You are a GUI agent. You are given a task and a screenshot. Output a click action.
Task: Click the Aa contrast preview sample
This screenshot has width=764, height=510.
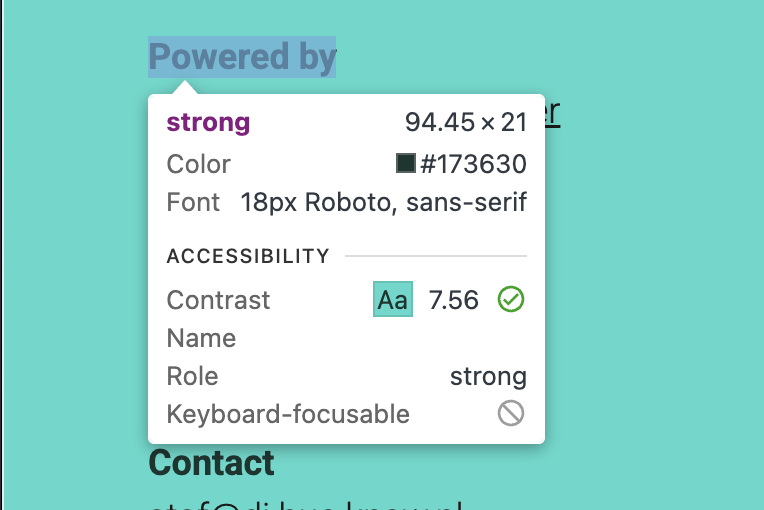tap(393, 300)
